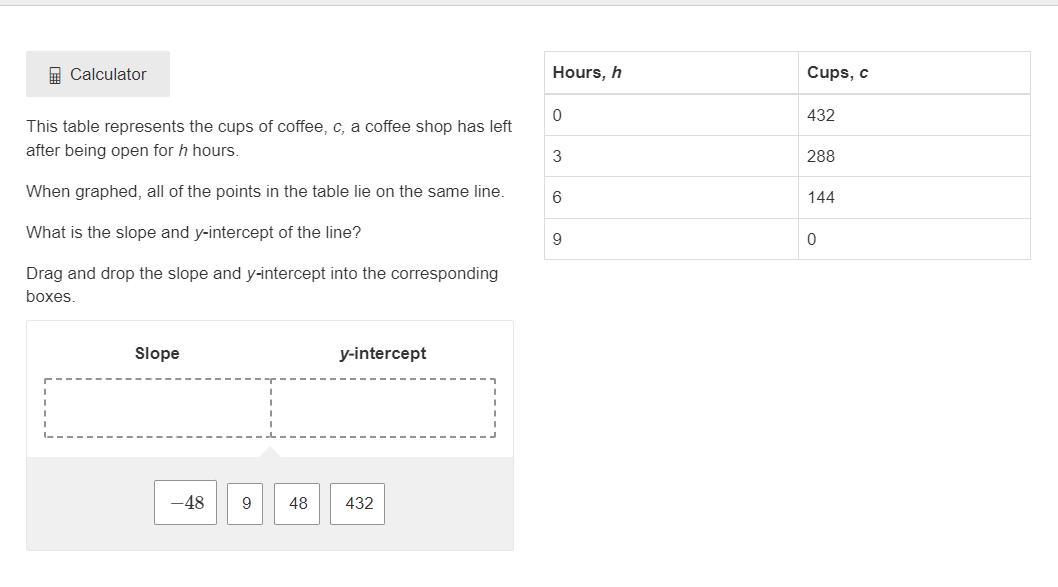Select the −48 answer tile
Screen dimensions: 1058x587
(185, 503)
